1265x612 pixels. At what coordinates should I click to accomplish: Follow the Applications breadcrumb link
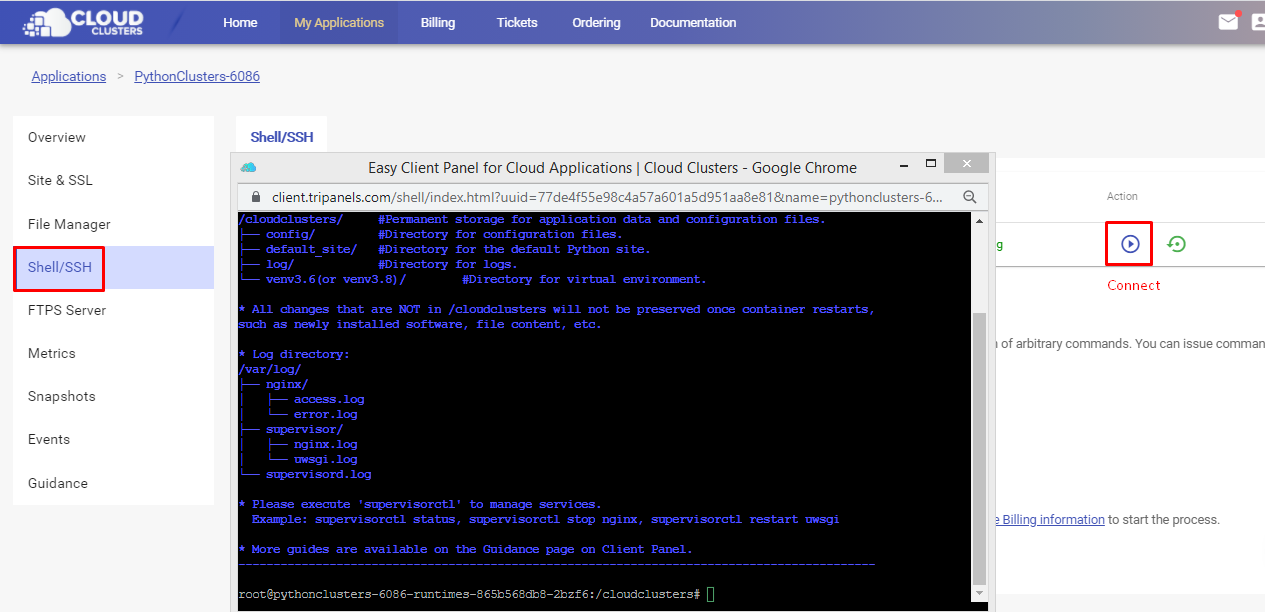(69, 76)
